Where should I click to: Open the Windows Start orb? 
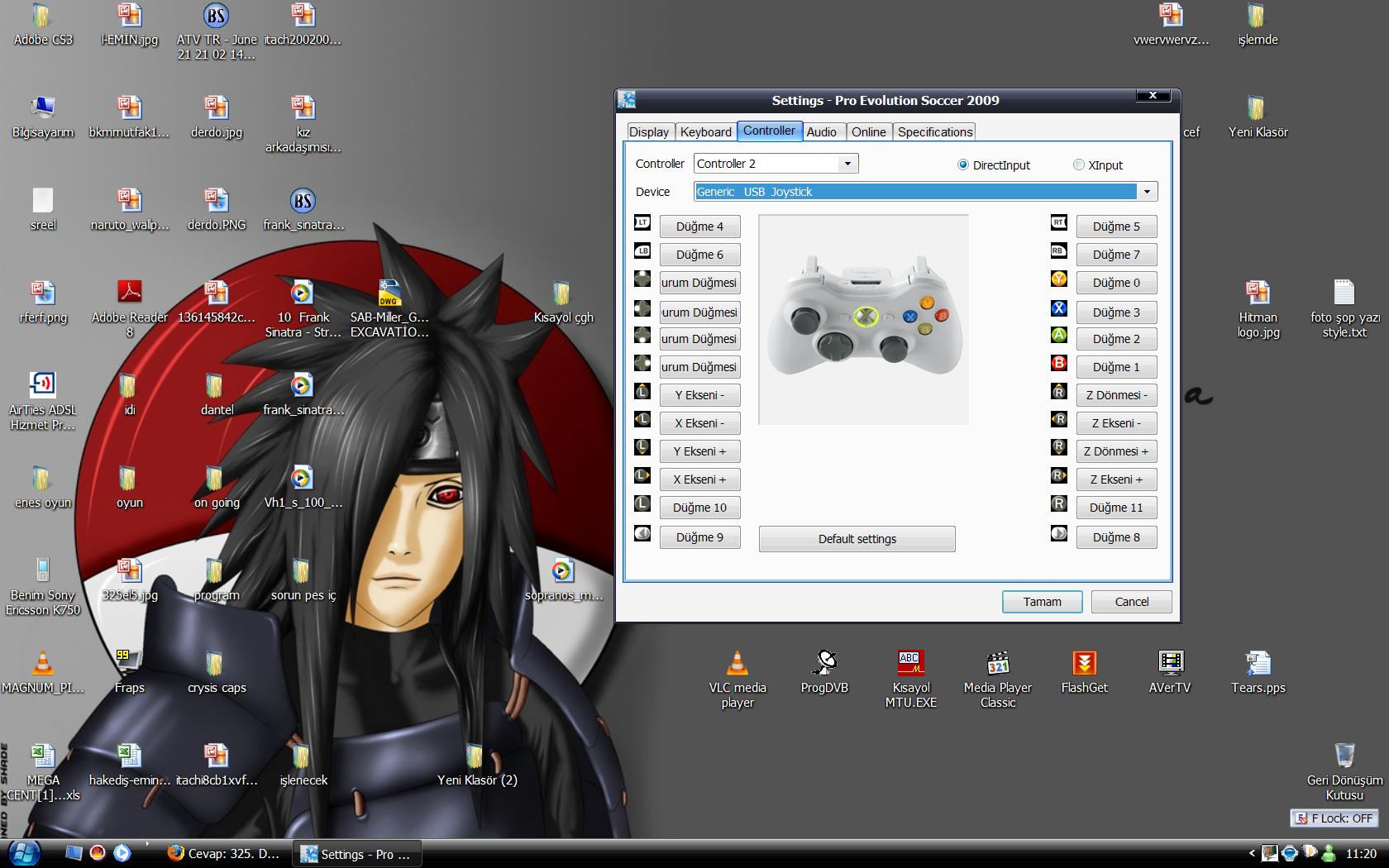click(22, 853)
